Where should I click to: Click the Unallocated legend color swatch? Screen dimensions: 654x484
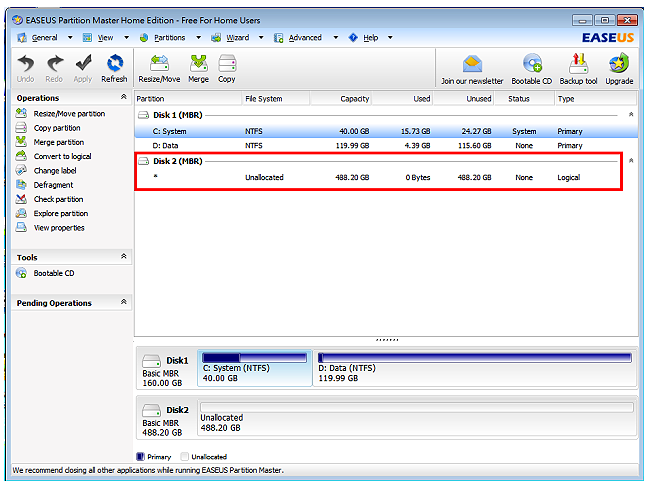[x=185, y=456]
